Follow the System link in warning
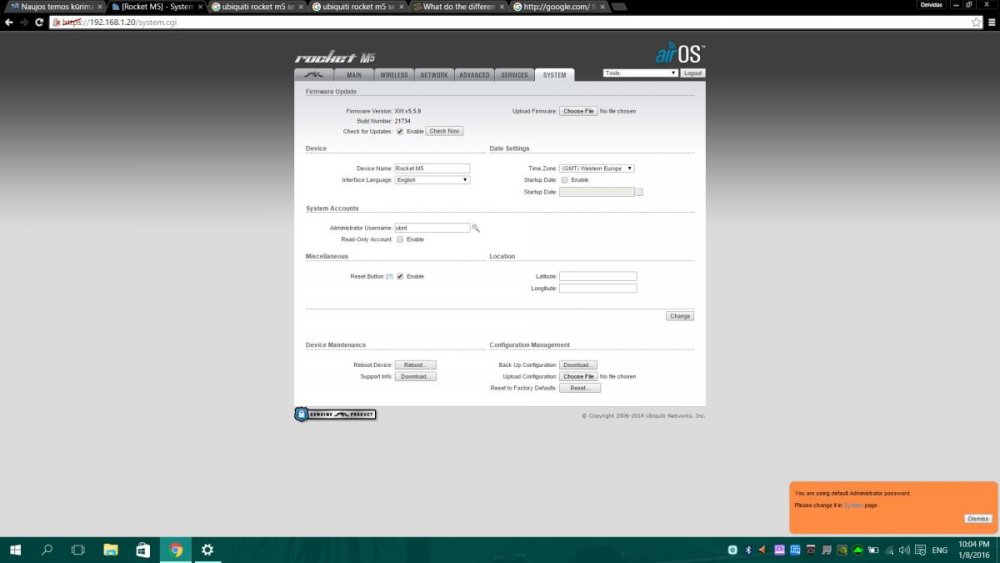1000x563 pixels. pyautogui.click(x=853, y=505)
